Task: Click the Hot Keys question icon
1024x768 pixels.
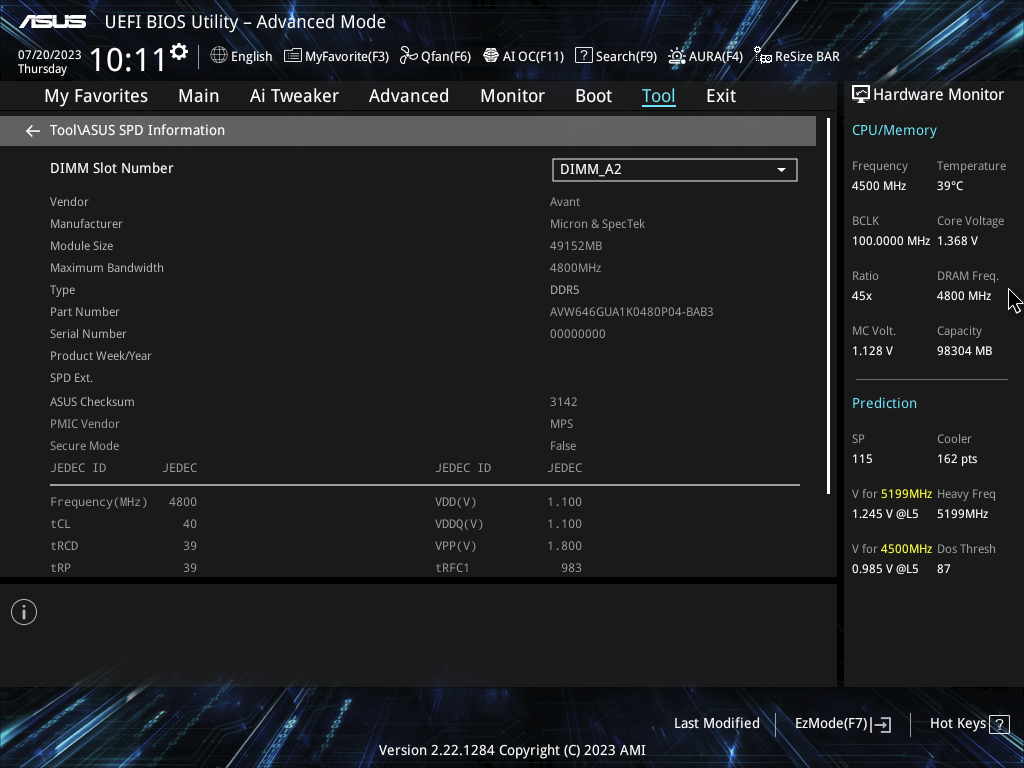Action: [999, 724]
